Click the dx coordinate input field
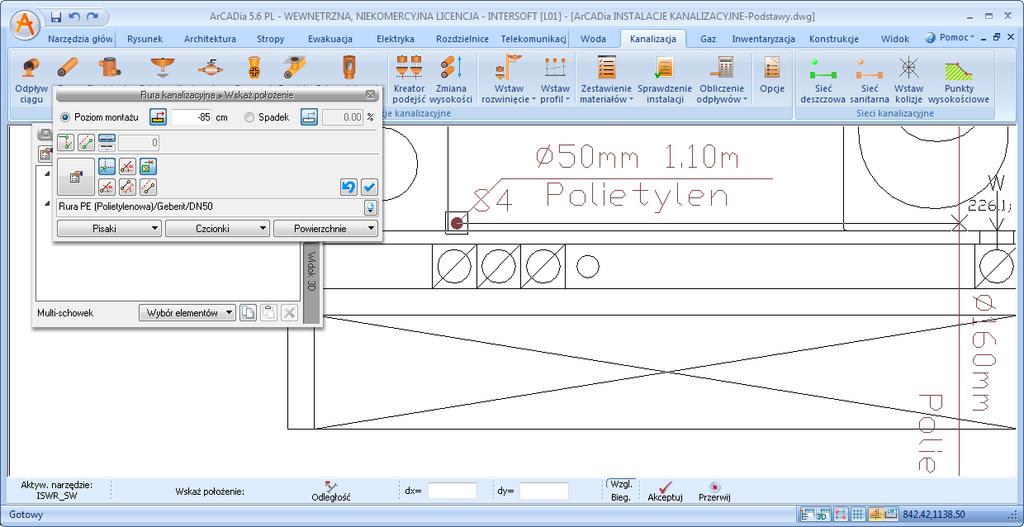This screenshot has height=527, width=1024. pyautogui.click(x=453, y=491)
